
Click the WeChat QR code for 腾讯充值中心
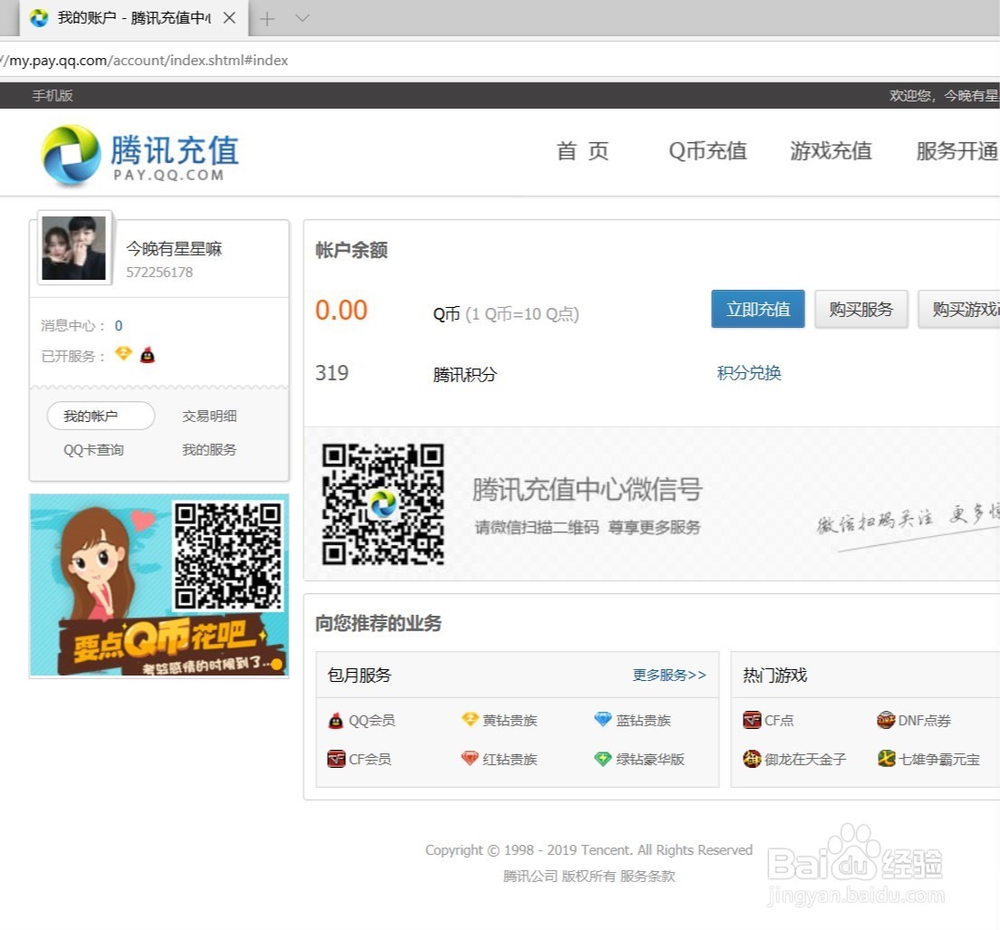[383, 504]
